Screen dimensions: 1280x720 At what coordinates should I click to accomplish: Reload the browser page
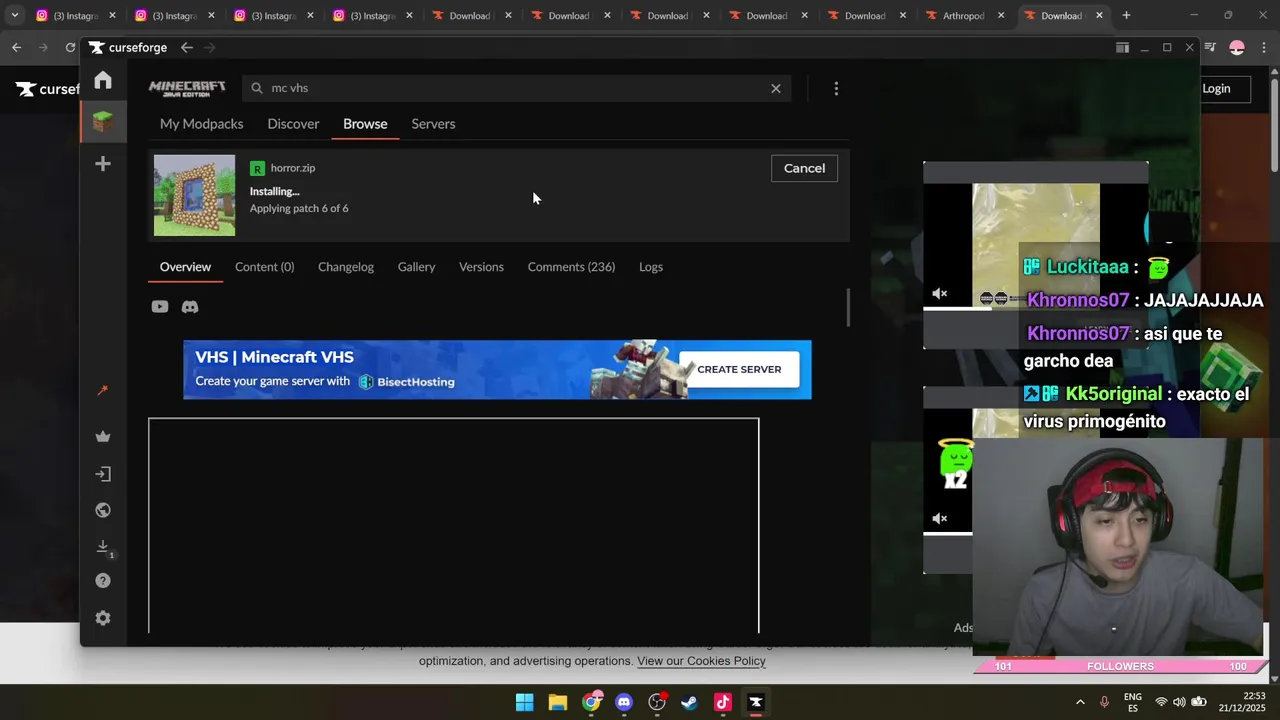[70, 47]
